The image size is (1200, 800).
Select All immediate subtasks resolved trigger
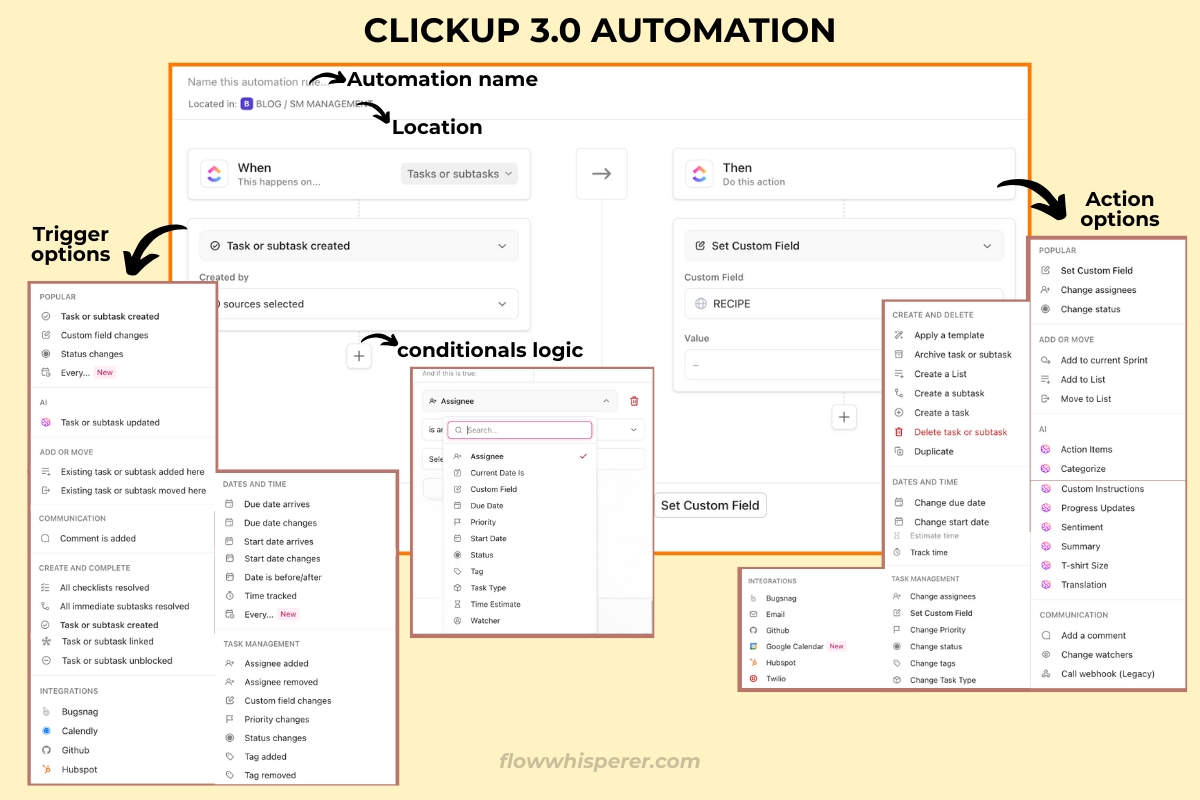pos(125,606)
